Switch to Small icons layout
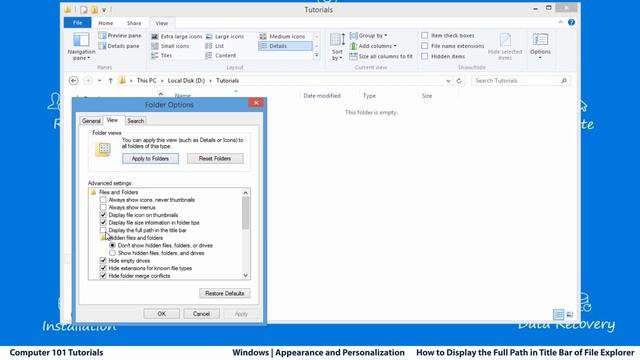Screen dimensions: 640x360 point(170,46)
